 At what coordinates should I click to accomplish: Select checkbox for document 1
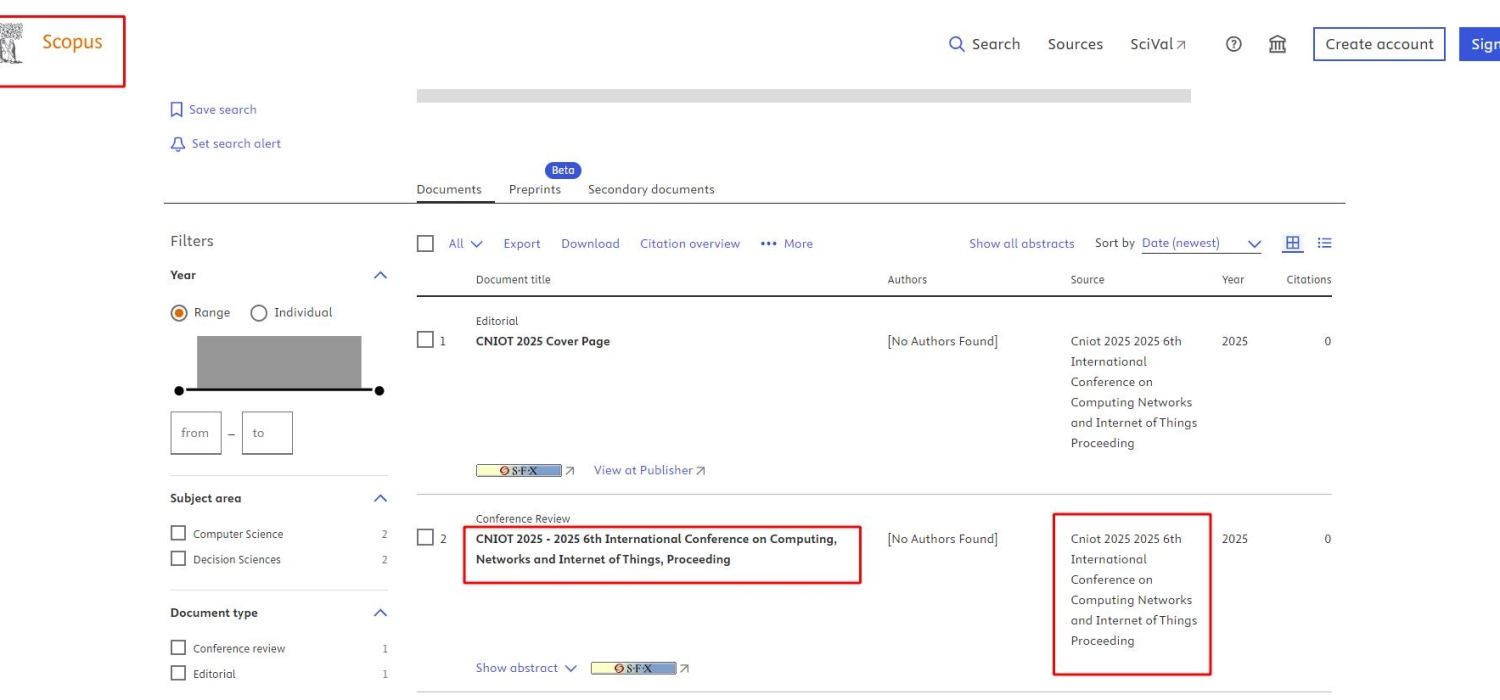tap(425, 340)
